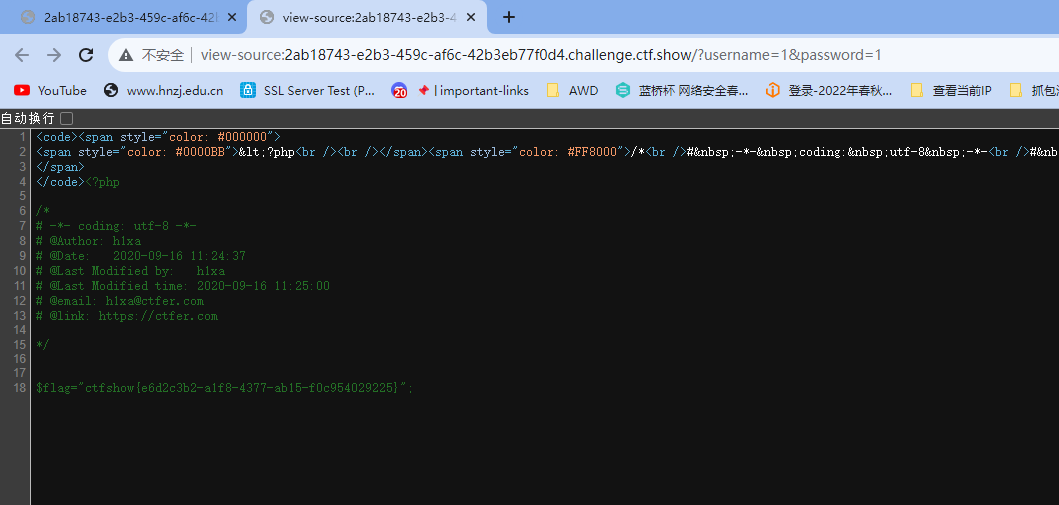Open the 查看当前IP bookmark folder

951,90
